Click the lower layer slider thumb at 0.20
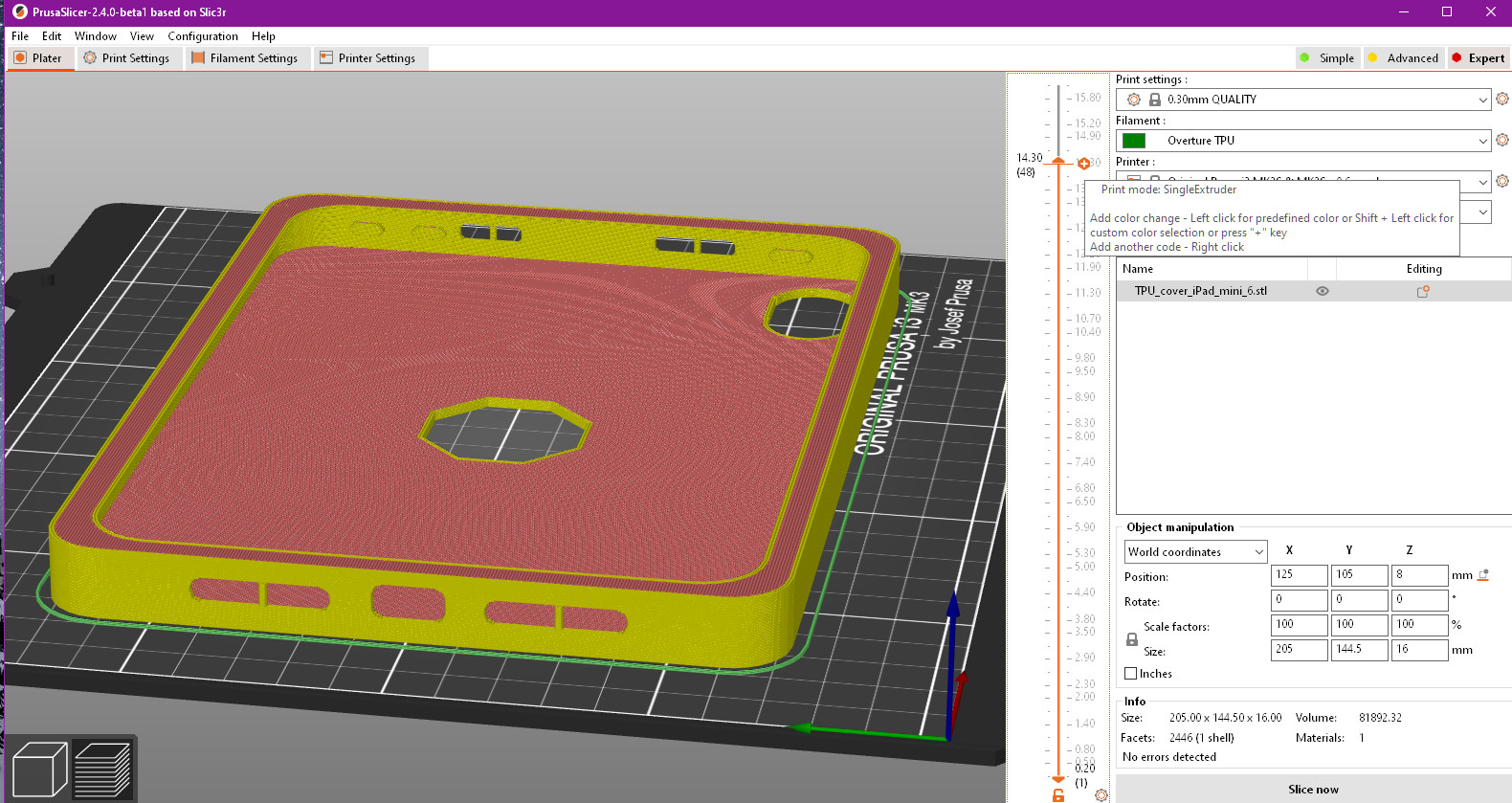Viewport: 1512px width, 803px height. 1058,779
